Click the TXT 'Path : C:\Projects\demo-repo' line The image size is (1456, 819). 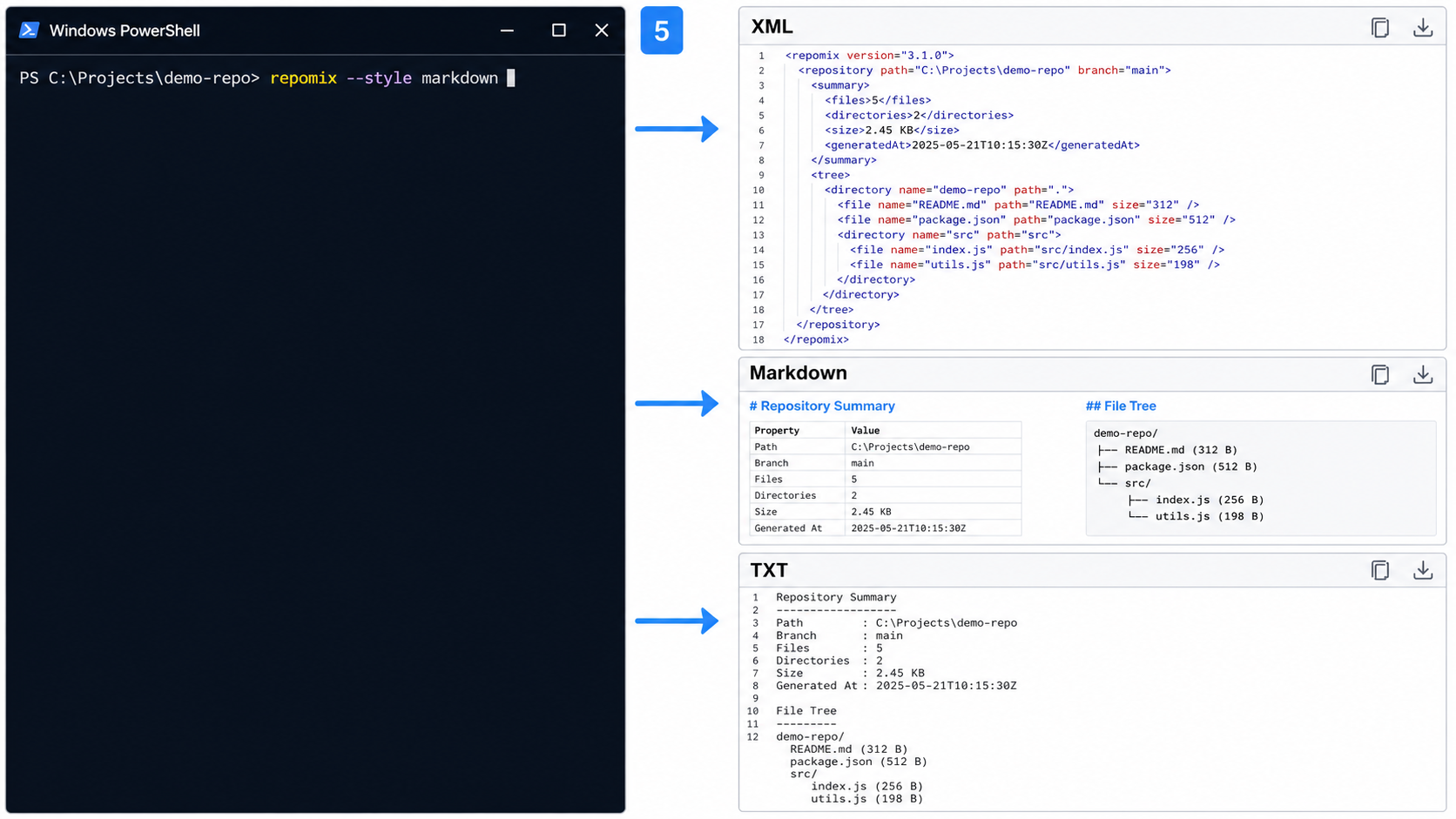[896, 623]
